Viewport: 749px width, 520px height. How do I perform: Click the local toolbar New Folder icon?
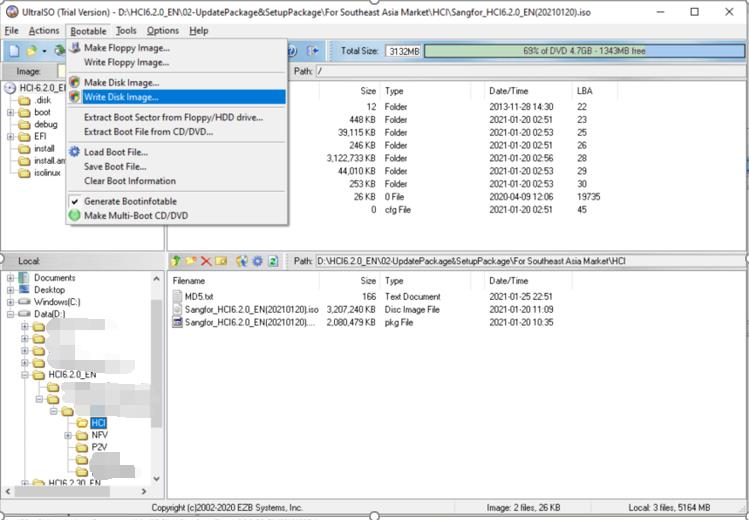pyautogui.click(x=191, y=261)
